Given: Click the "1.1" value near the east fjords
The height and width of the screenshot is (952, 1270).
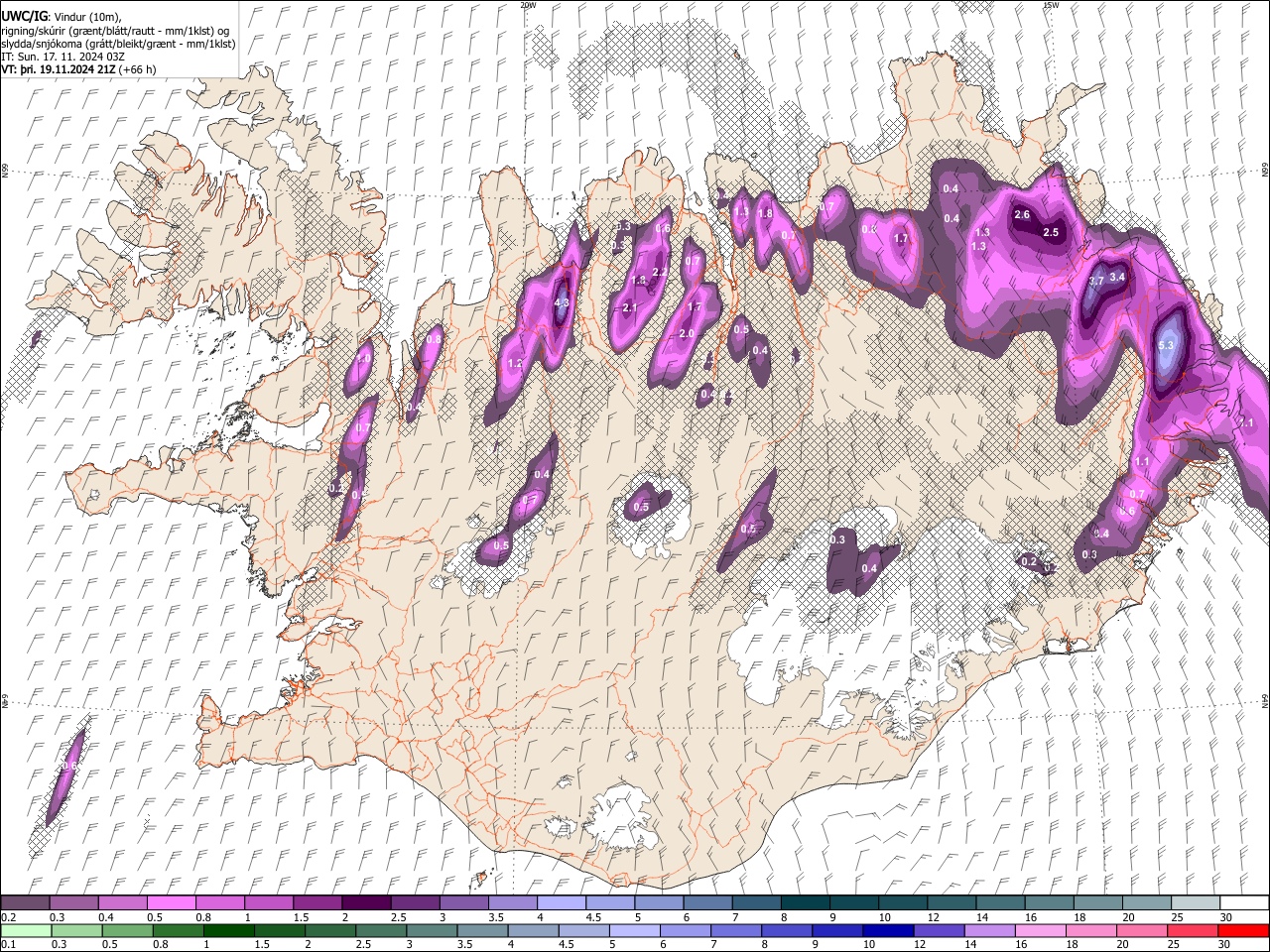Looking at the screenshot, I should 1141,461.
